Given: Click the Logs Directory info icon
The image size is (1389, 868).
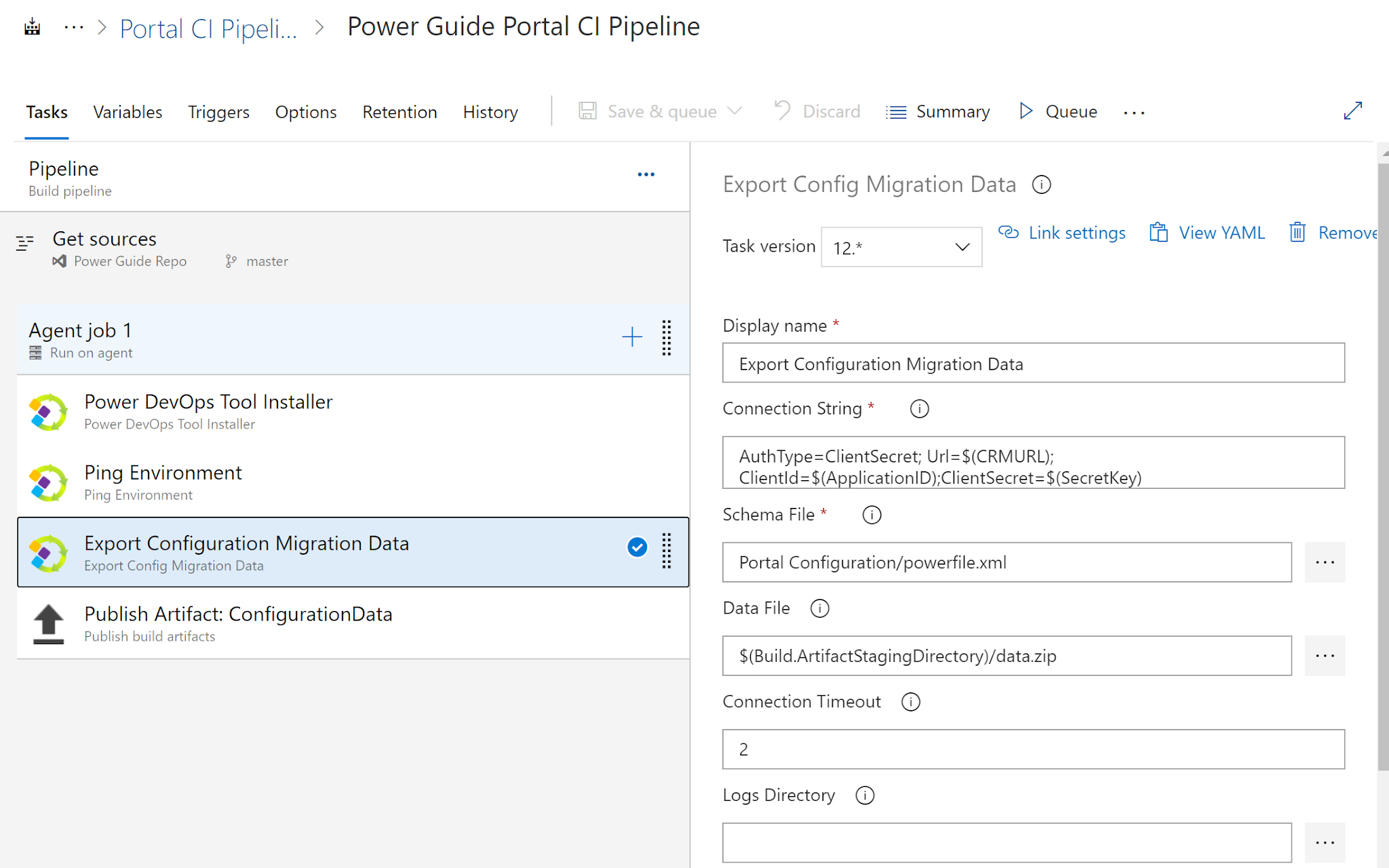Looking at the screenshot, I should pyautogui.click(x=865, y=795).
